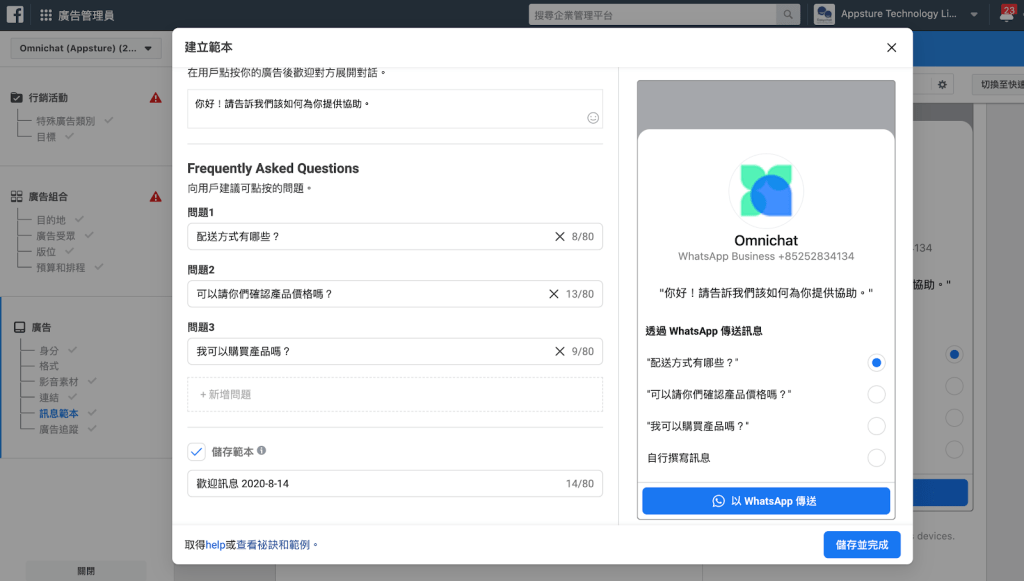Expand the Appsture Technology business dropdown
1024x581 pixels.
974,15
